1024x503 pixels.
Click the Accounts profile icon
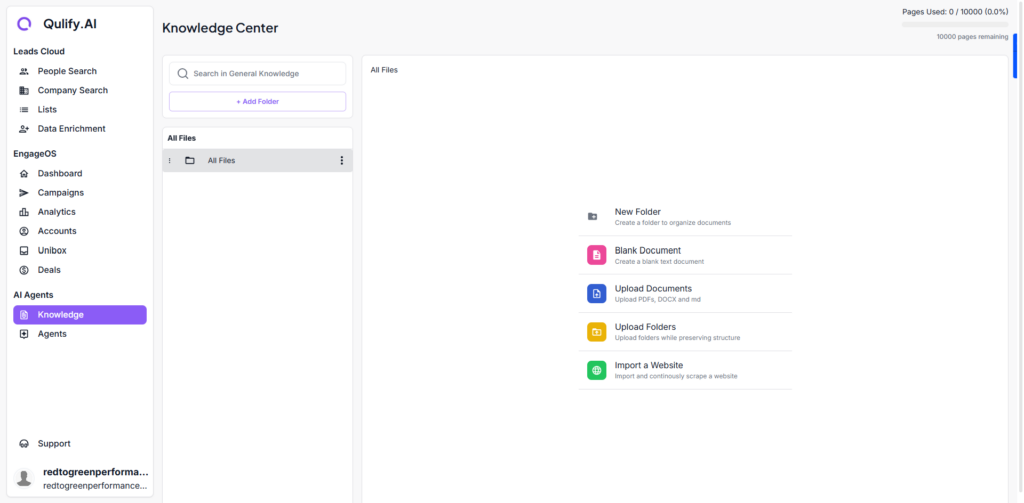click(x=24, y=231)
